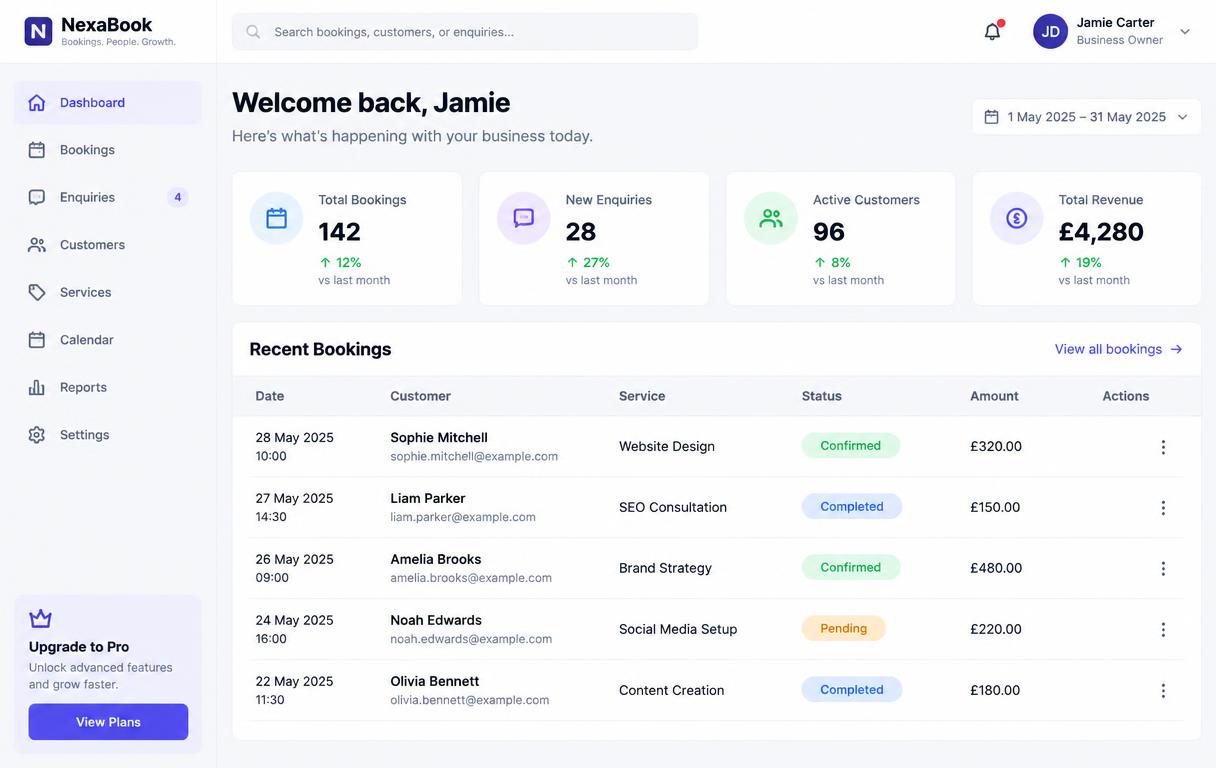Click email noah.edwards@example.com

point(471,639)
